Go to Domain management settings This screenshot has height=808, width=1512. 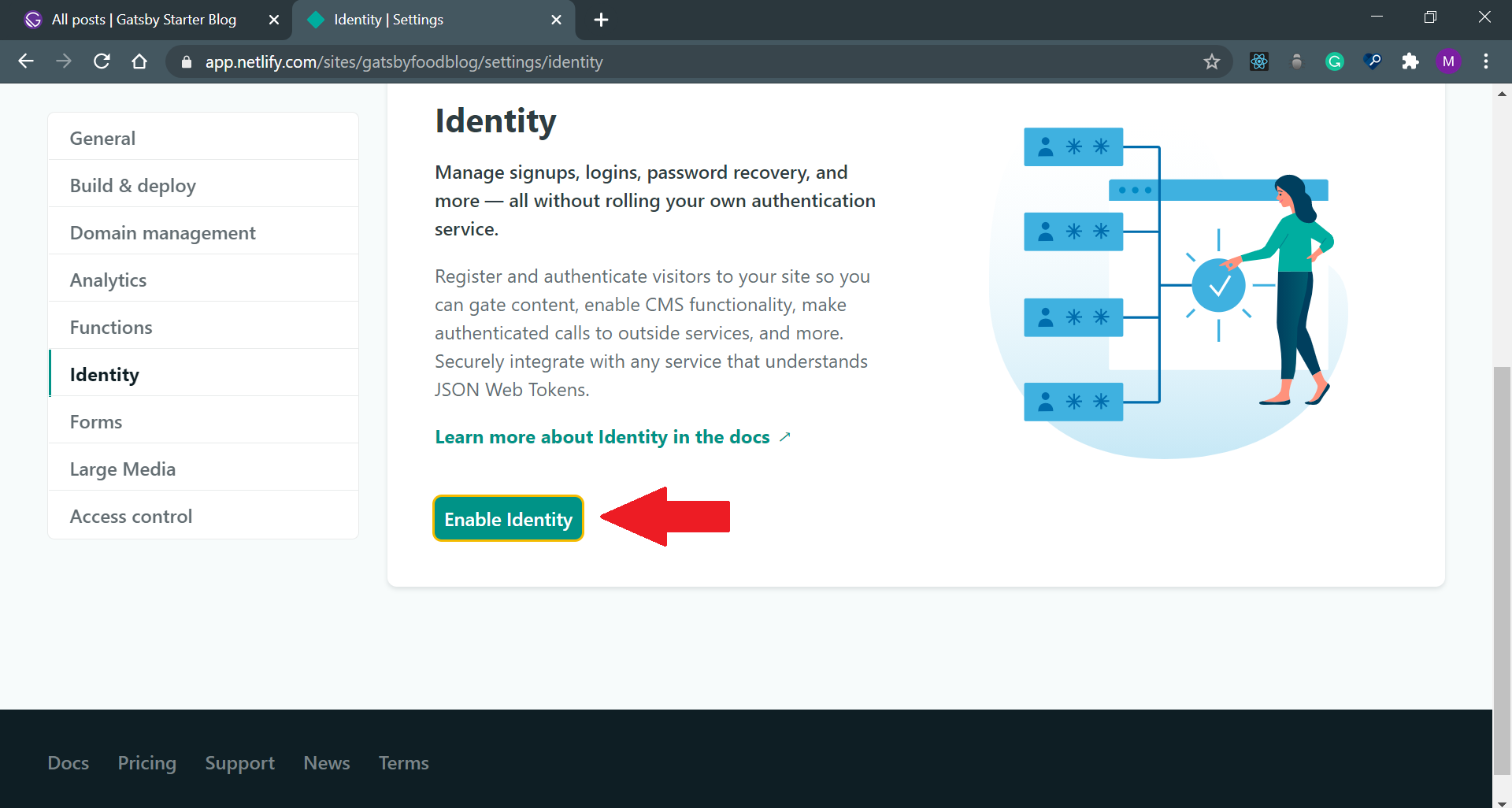[x=203, y=232]
